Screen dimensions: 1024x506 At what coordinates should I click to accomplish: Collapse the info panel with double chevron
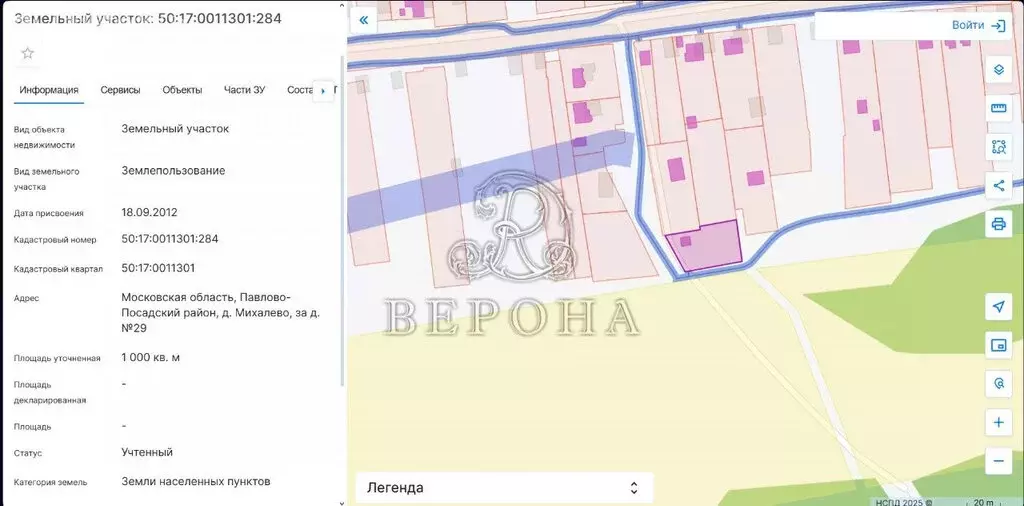[364, 20]
